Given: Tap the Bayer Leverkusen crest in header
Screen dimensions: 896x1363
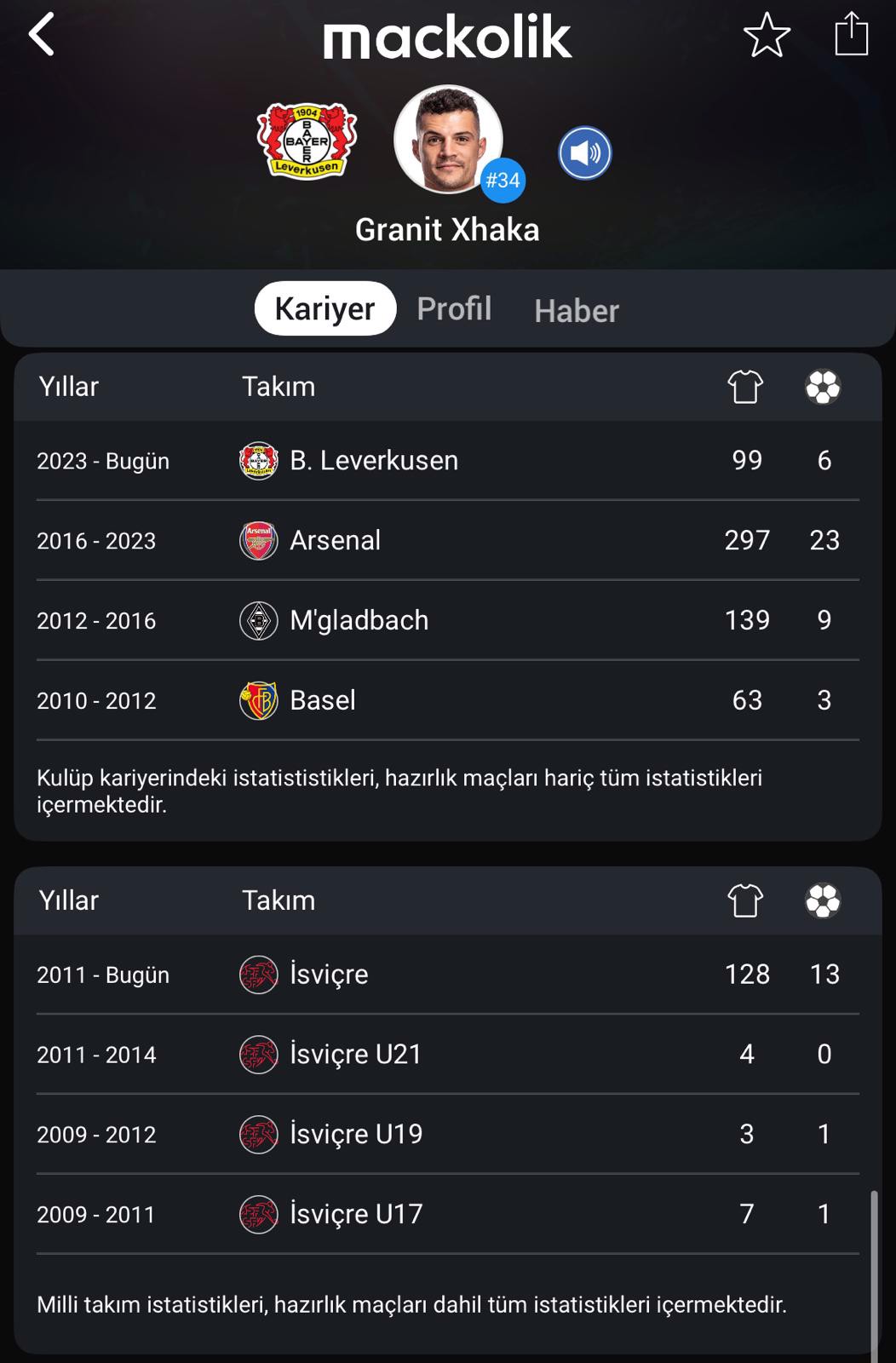Looking at the screenshot, I should (307, 141).
